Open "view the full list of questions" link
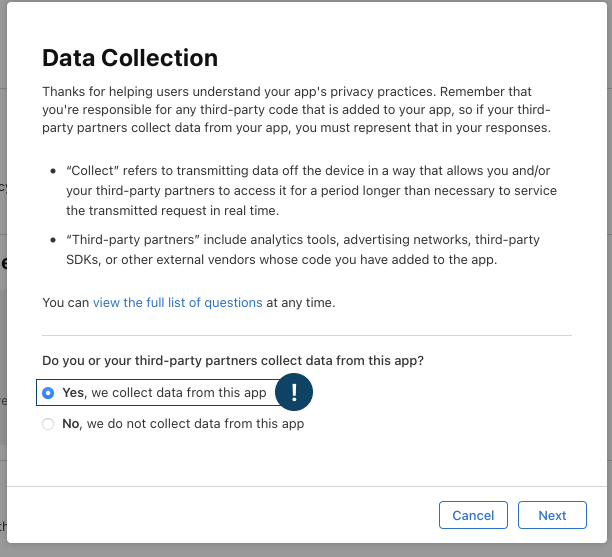This screenshot has height=557, width=612. click(178, 303)
